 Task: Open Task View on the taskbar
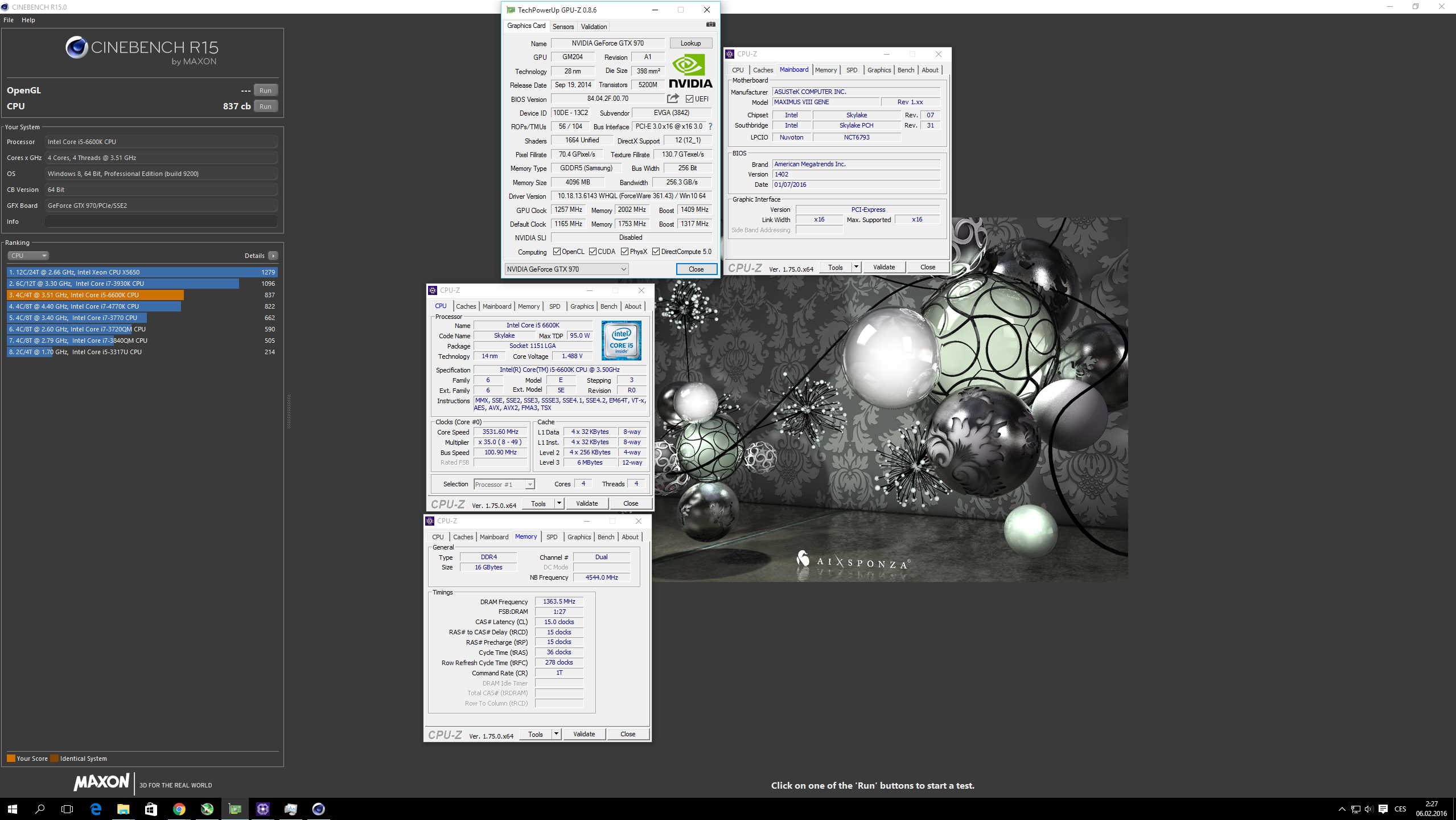67,809
